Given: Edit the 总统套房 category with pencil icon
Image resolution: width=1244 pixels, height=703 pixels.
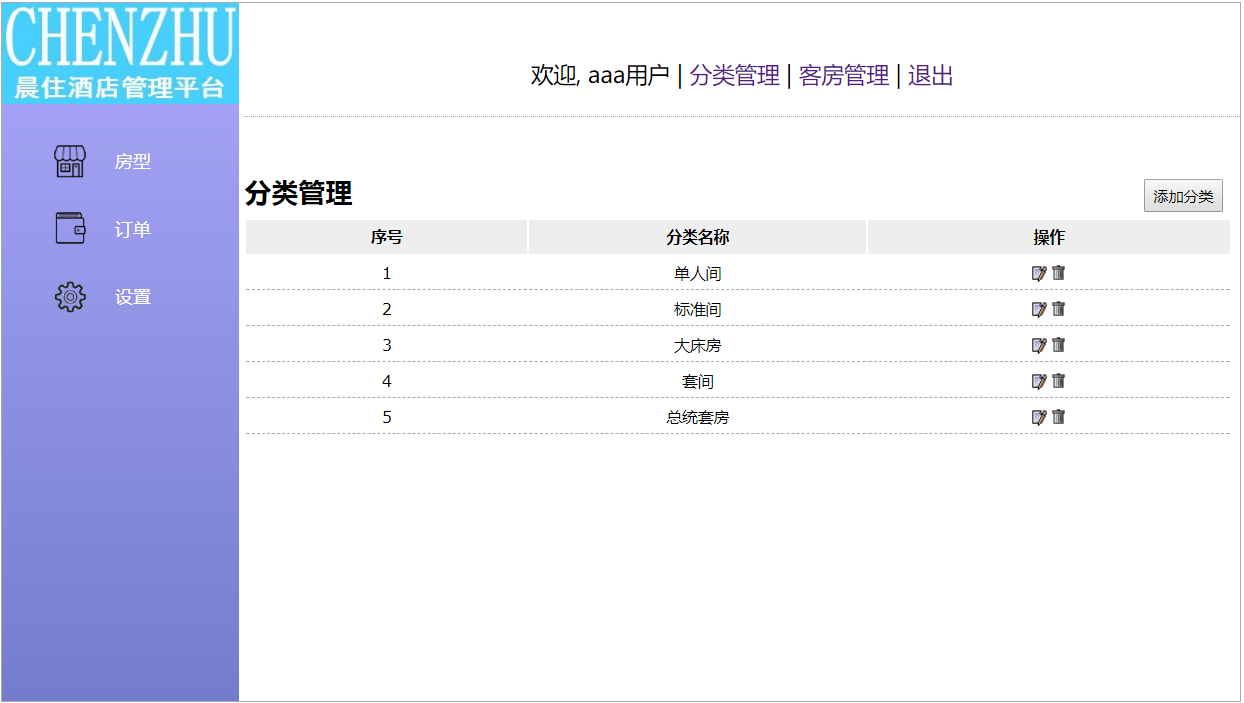Looking at the screenshot, I should point(1039,417).
